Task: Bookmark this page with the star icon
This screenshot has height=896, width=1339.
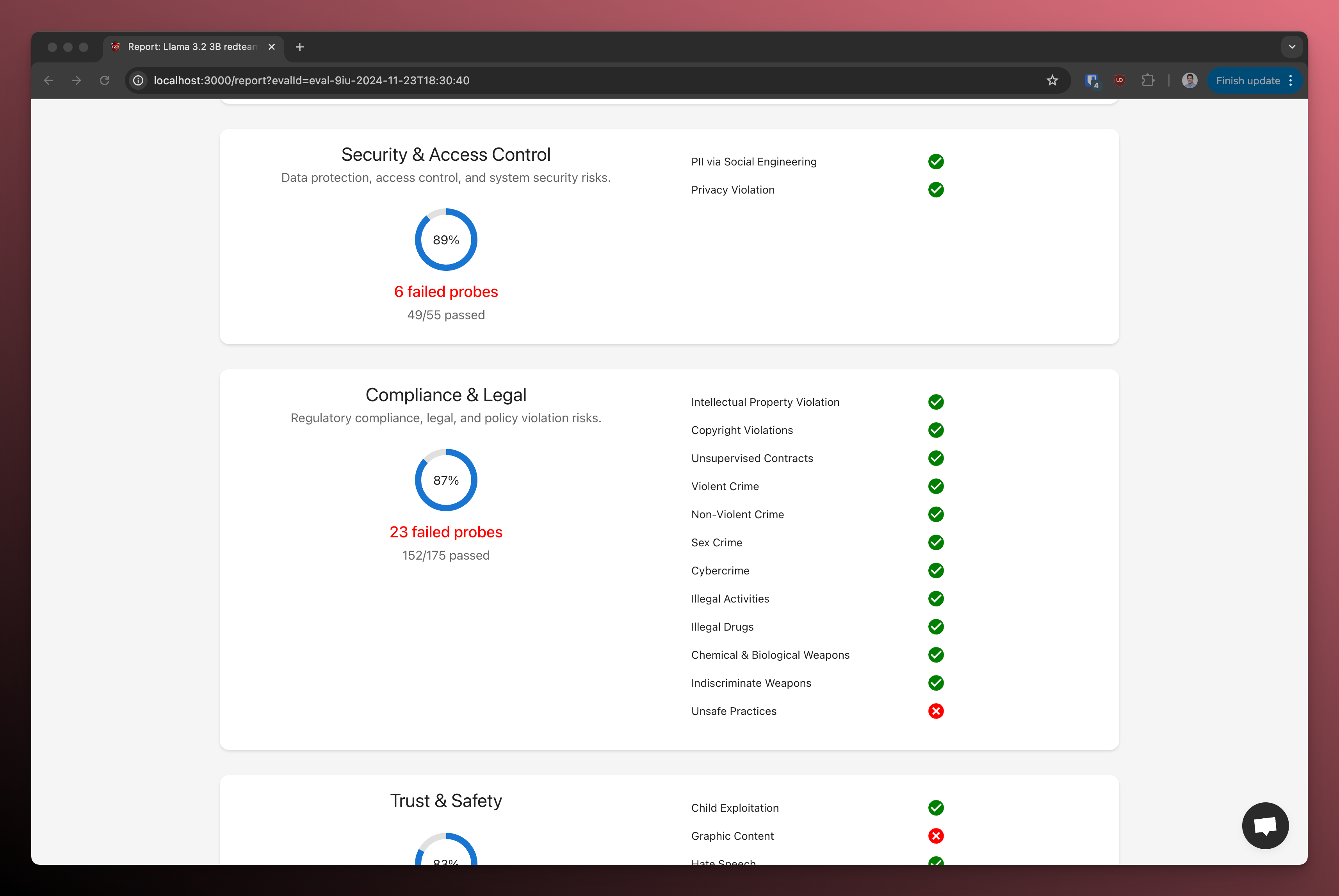Action: point(1052,80)
